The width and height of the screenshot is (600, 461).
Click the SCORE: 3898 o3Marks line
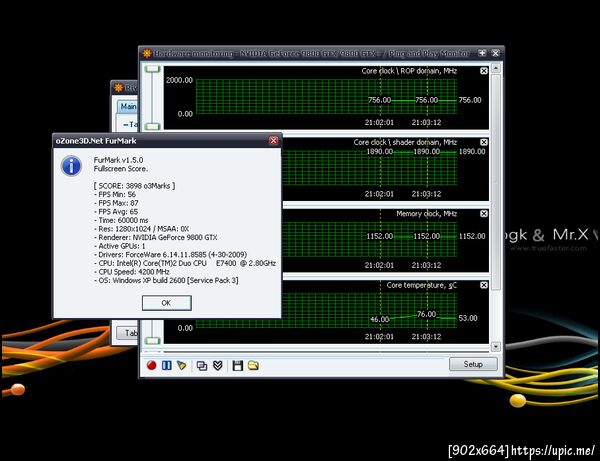click(134, 186)
